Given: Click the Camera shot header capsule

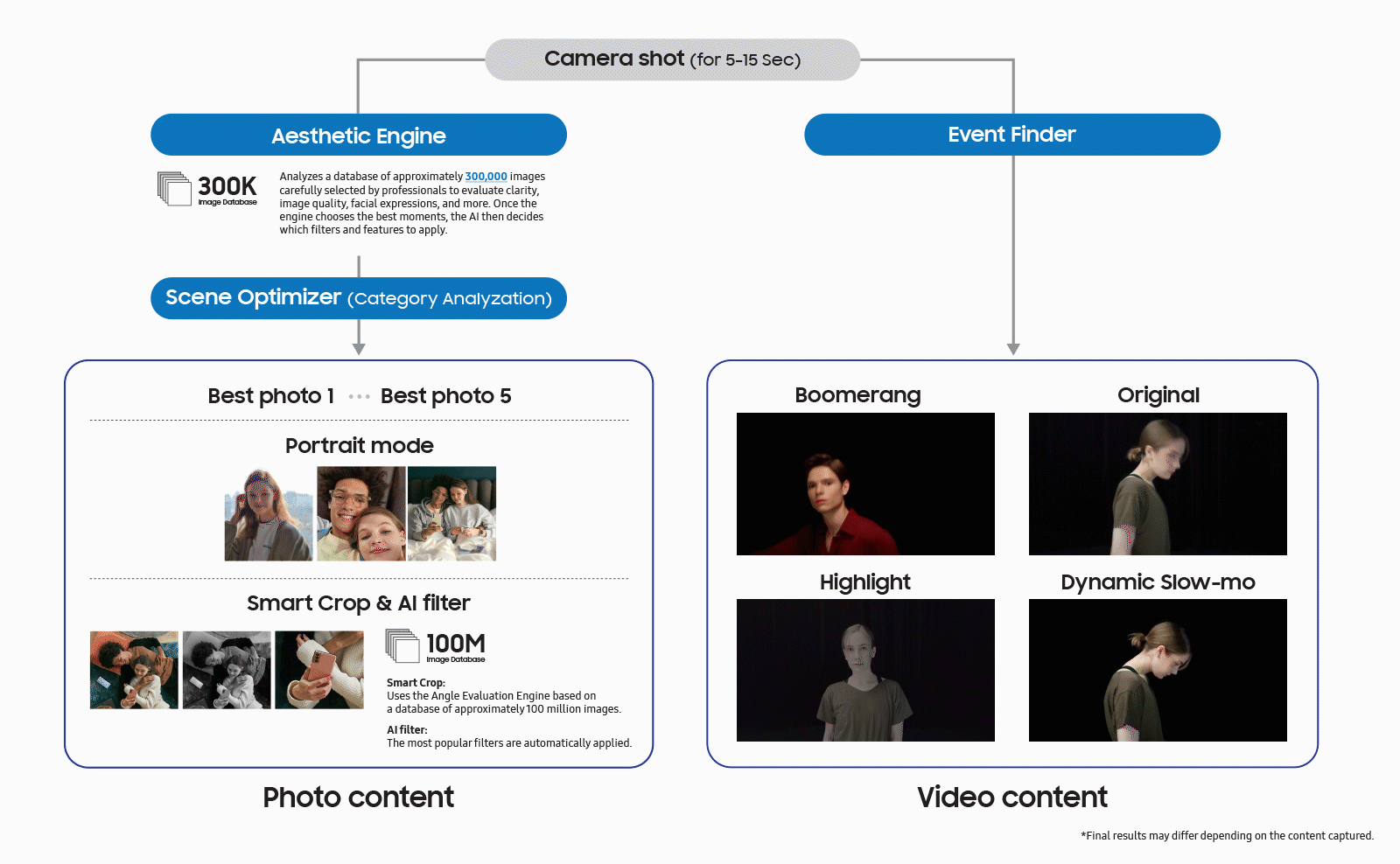Looking at the screenshot, I should (x=671, y=59).
